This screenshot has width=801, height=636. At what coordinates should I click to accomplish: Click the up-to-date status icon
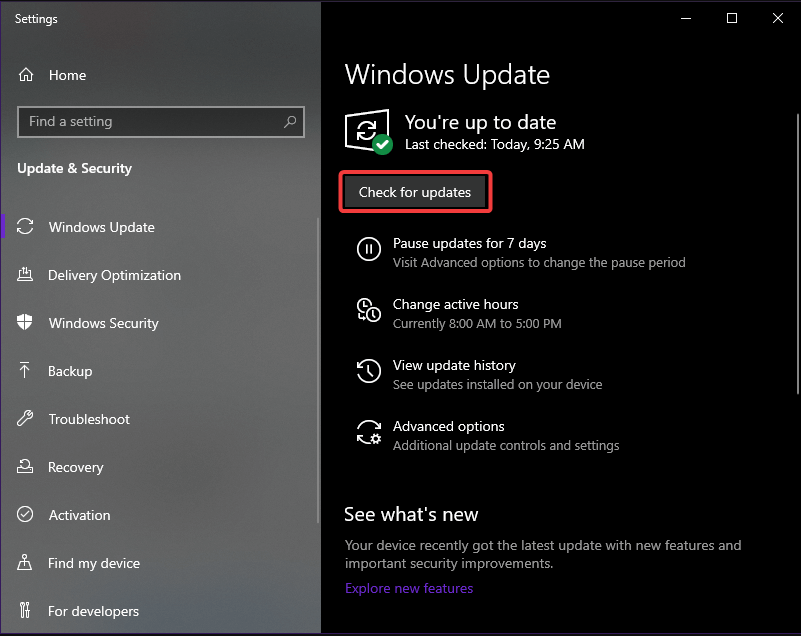tap(368, 131)
